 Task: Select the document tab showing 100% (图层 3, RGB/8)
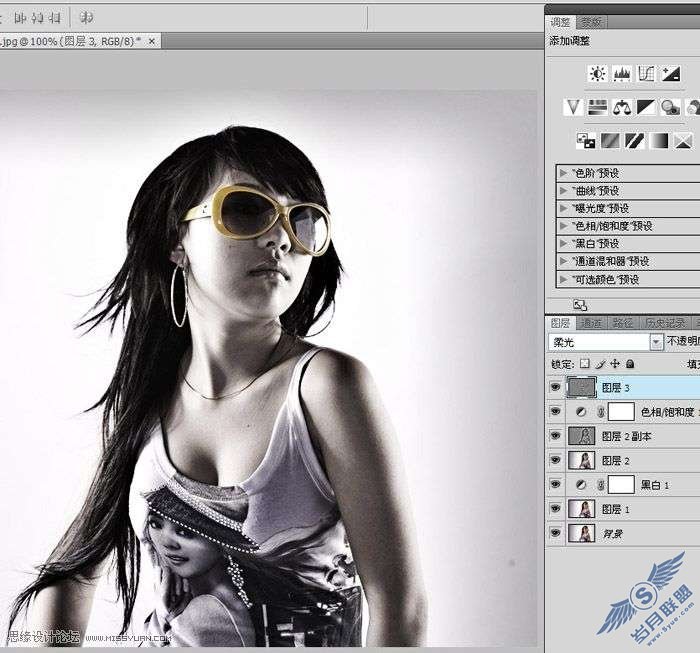pyautogui.click(x=80, y=41)
